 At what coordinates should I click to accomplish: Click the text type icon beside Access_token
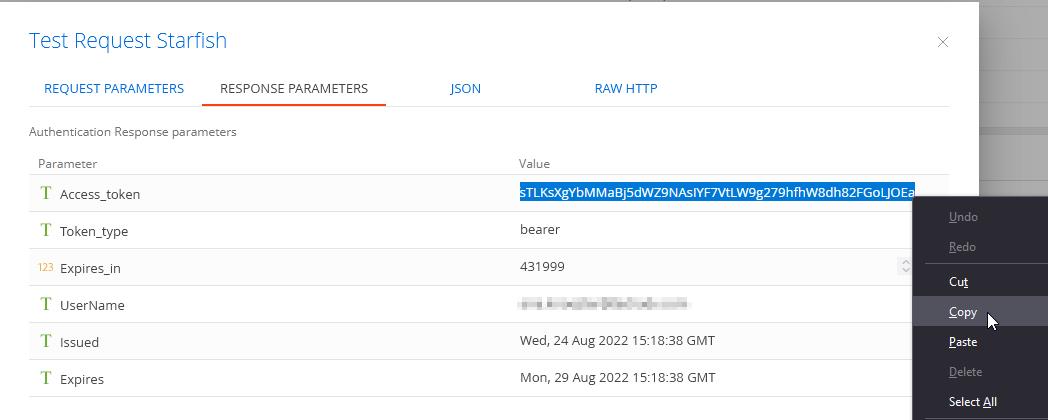click(45, 193)
